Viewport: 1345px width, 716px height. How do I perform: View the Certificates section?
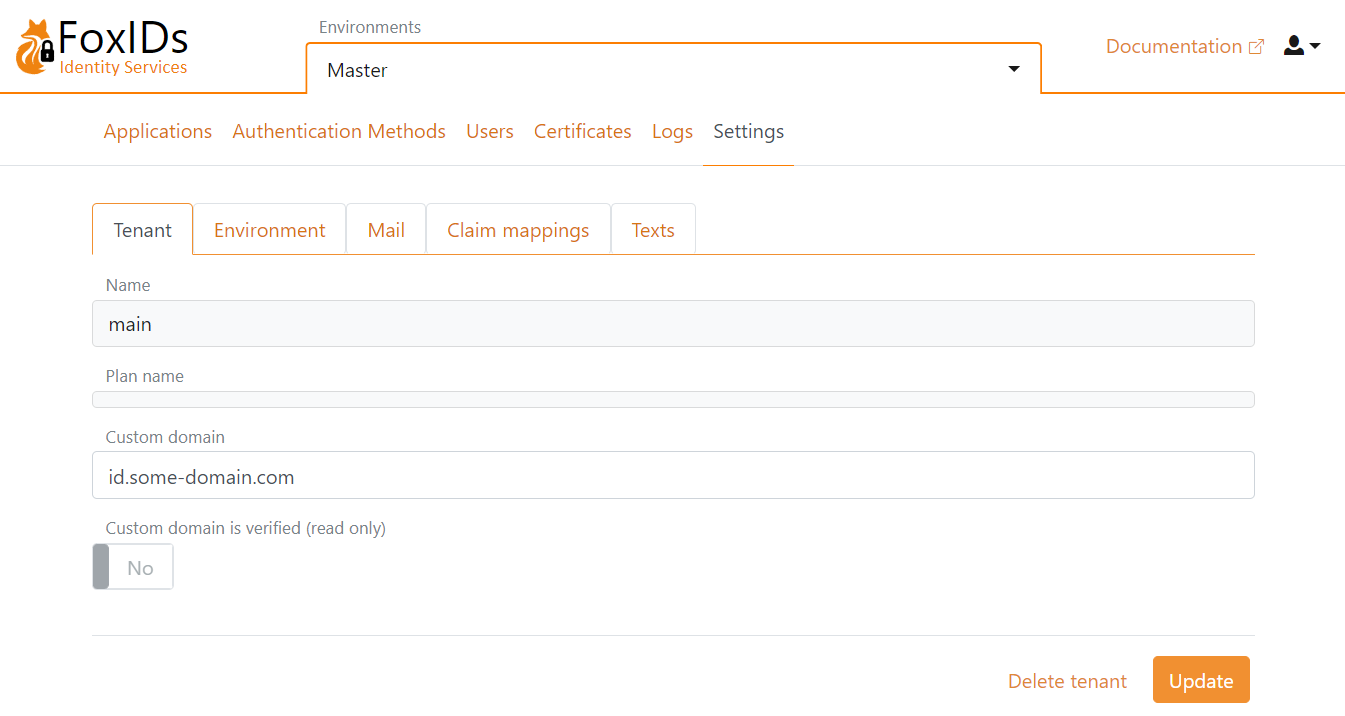[x=582, y=131]
